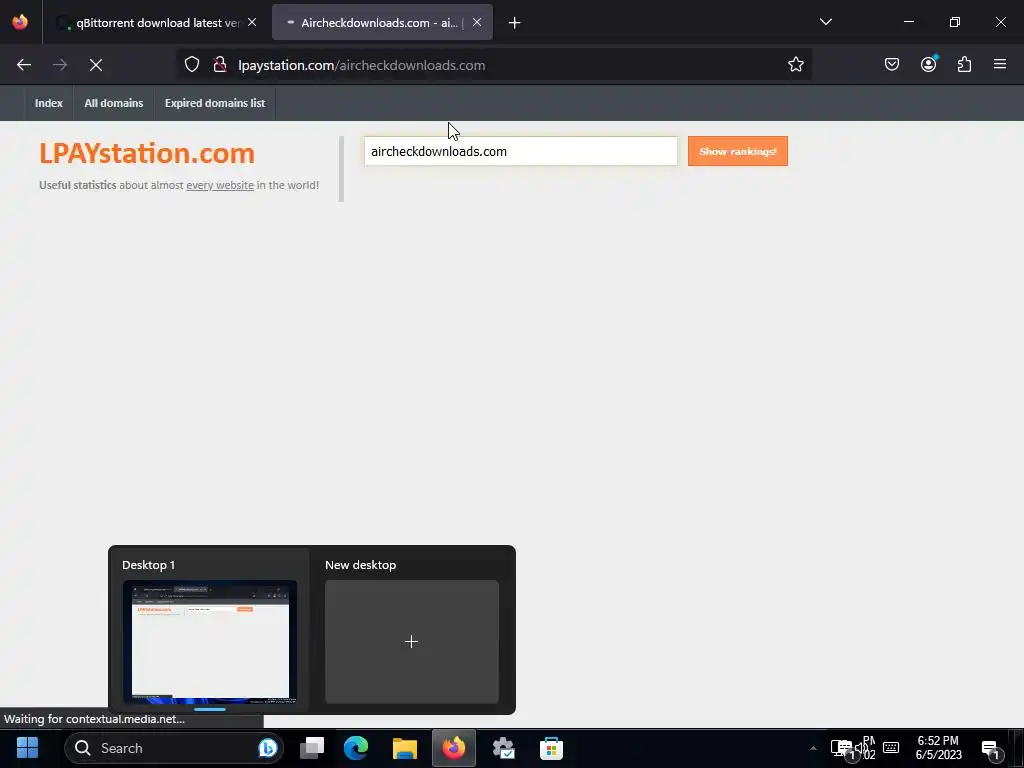
Task: Click the insecure connection padlock icon
Action: coord(220,65)
